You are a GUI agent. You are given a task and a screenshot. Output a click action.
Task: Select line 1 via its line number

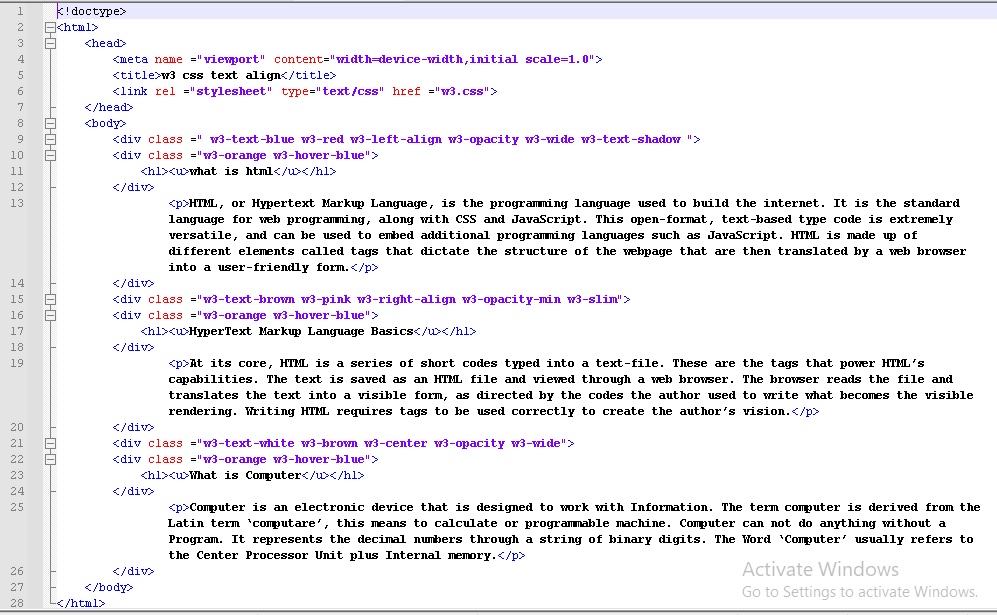pos(20,11)
